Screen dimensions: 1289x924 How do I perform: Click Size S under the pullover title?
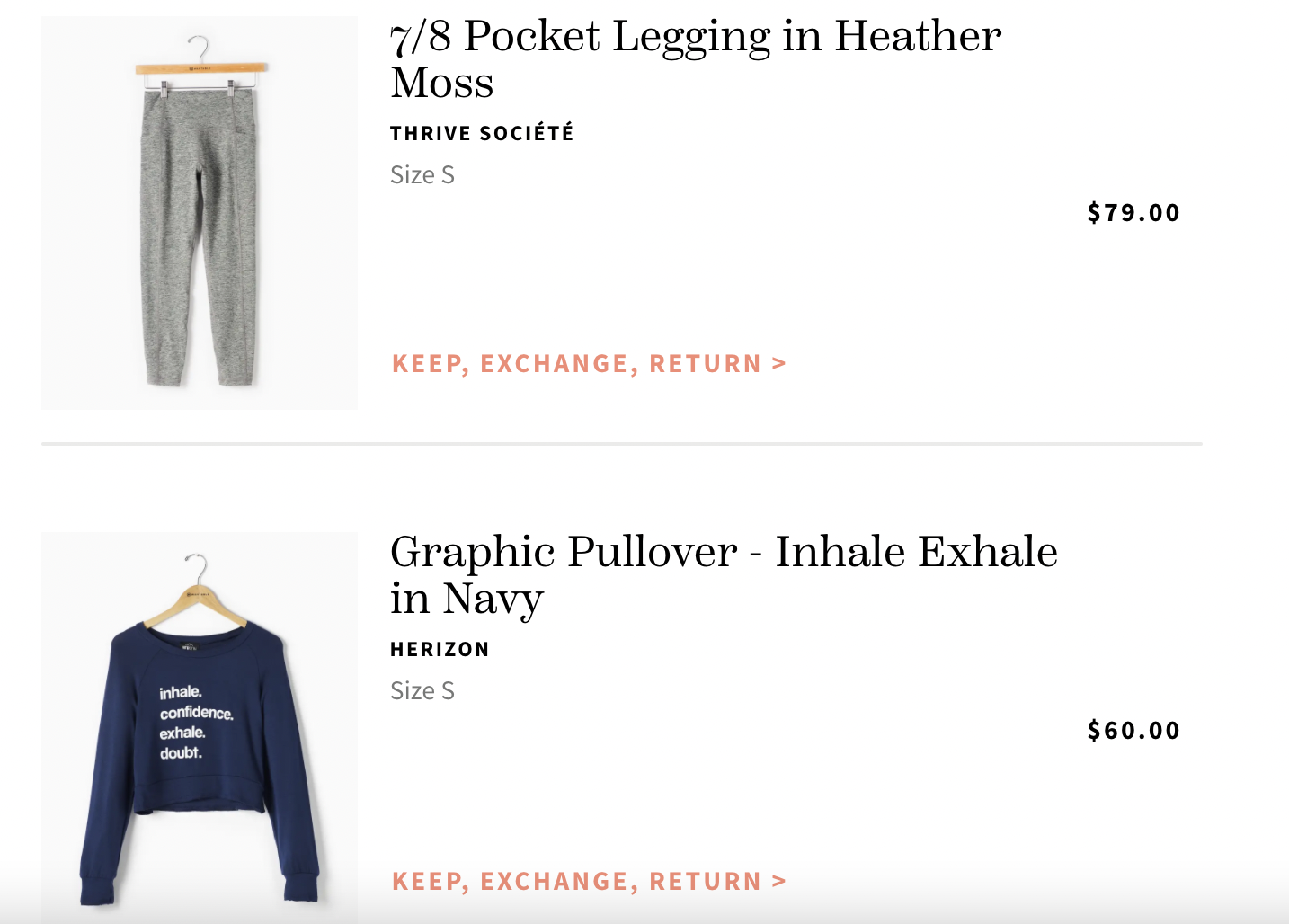pyautogui.click(x=422, y=690)
